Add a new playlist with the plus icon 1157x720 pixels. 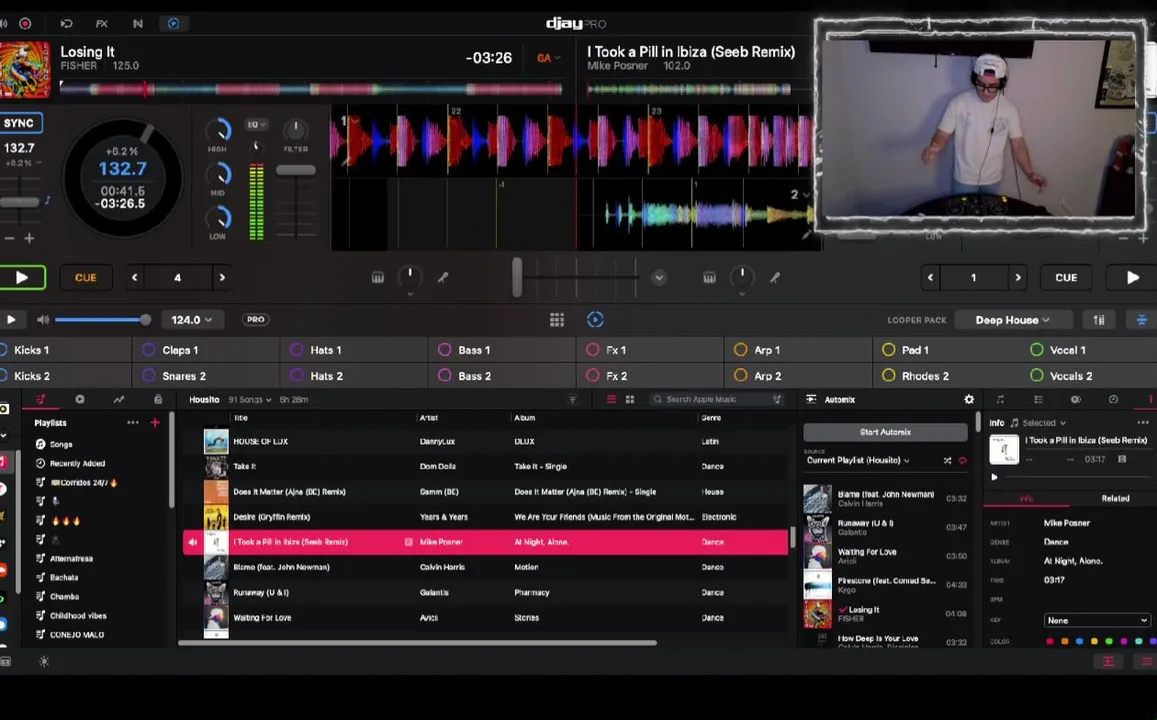155,423
